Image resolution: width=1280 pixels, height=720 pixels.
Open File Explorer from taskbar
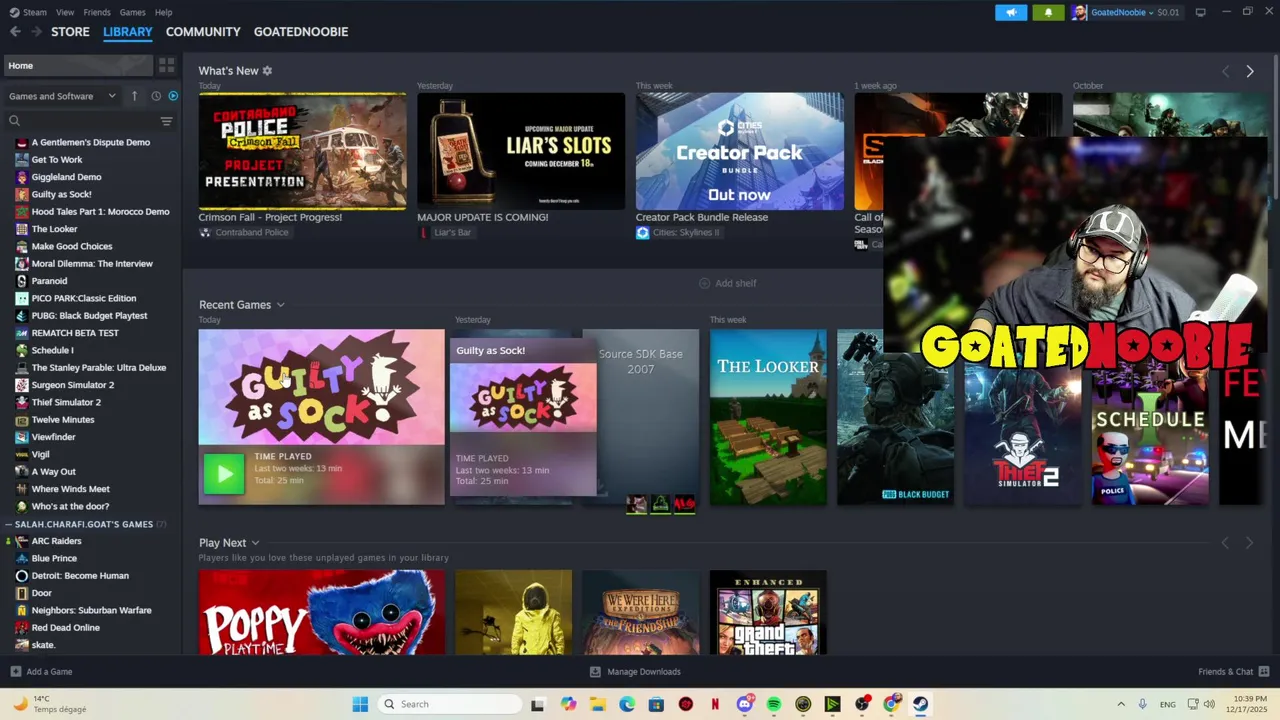click(x=597, y=704)
